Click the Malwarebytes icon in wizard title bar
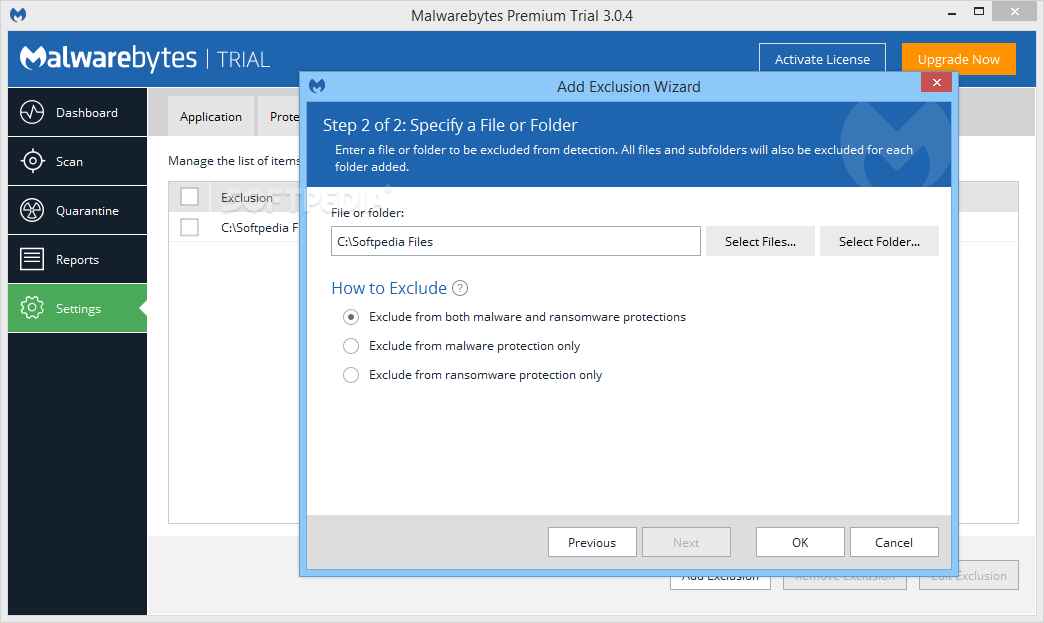 tap(317, 86)
